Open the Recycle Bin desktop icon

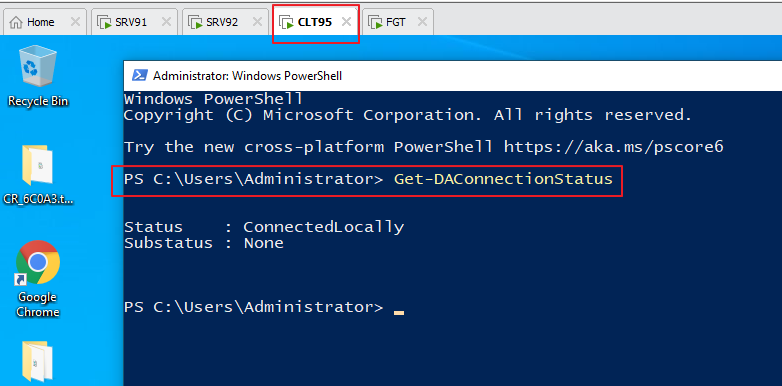pyautogui.click(x=38, y=76)
